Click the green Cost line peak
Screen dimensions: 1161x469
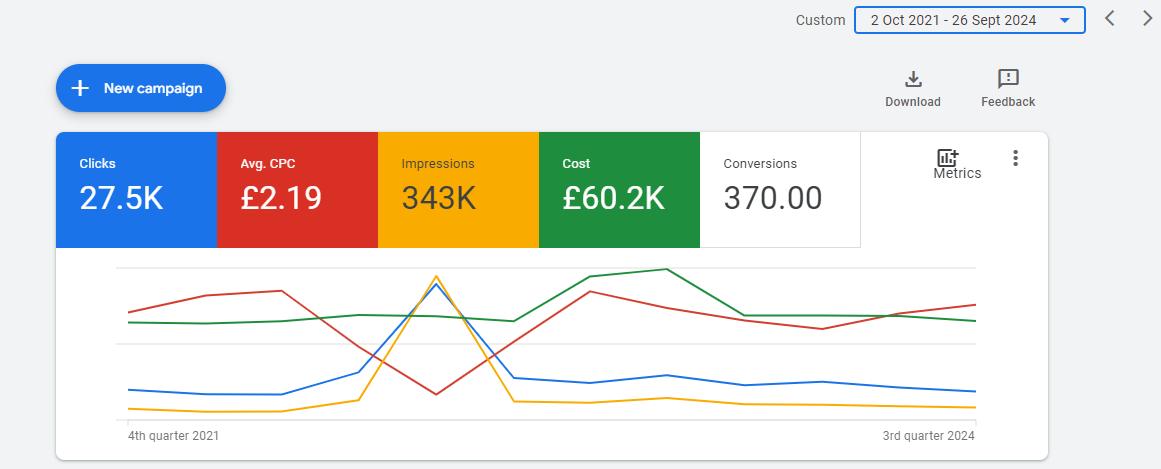667,269
